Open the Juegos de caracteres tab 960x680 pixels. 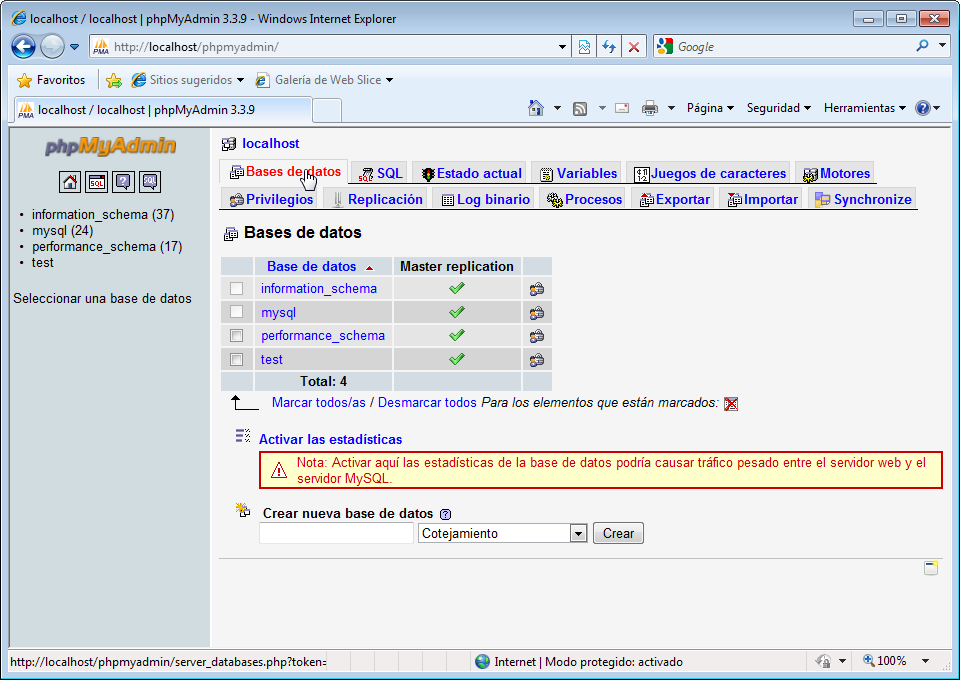(x=710, y=174)
